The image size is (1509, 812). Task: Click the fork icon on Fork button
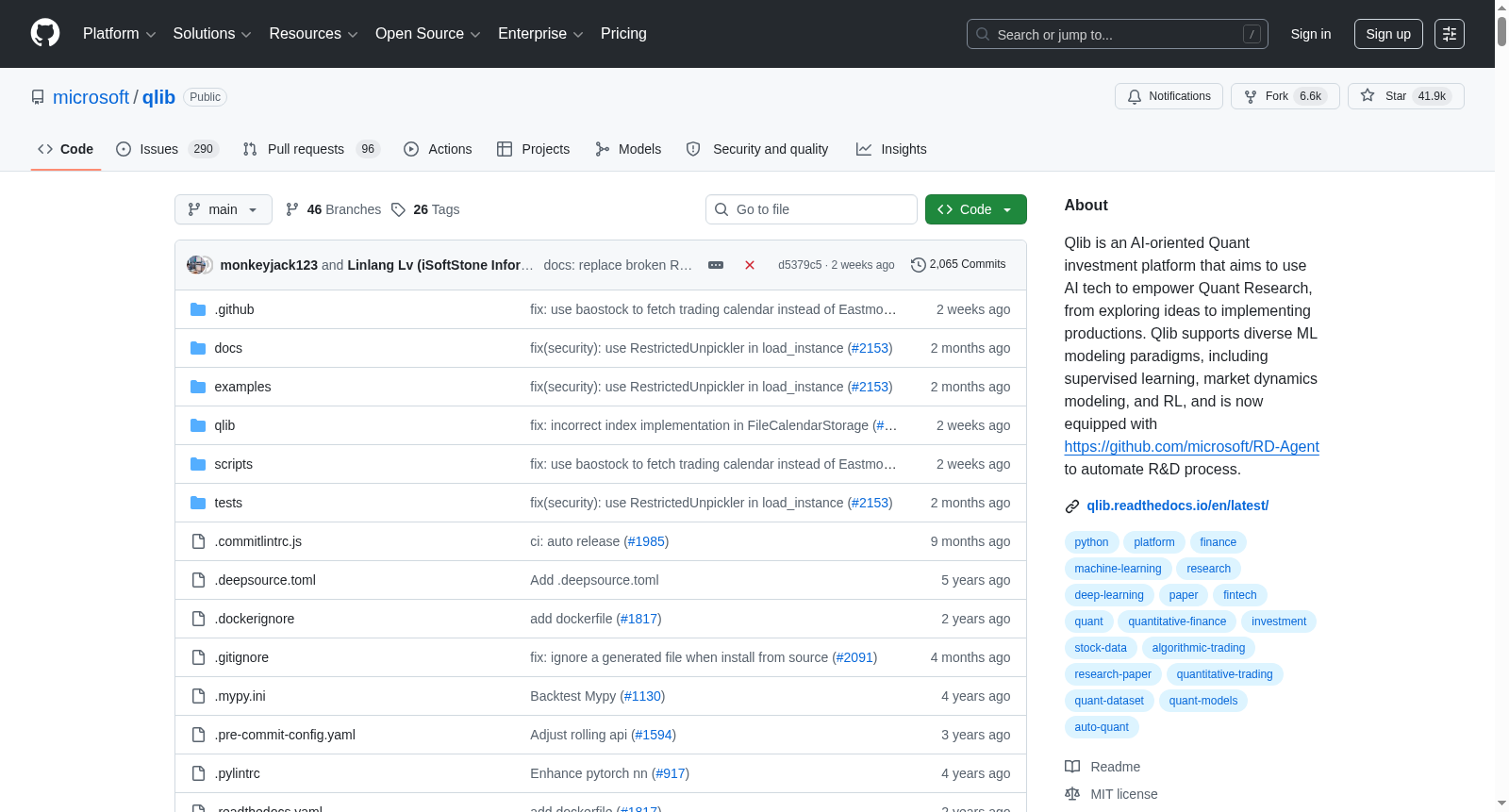1251,97
